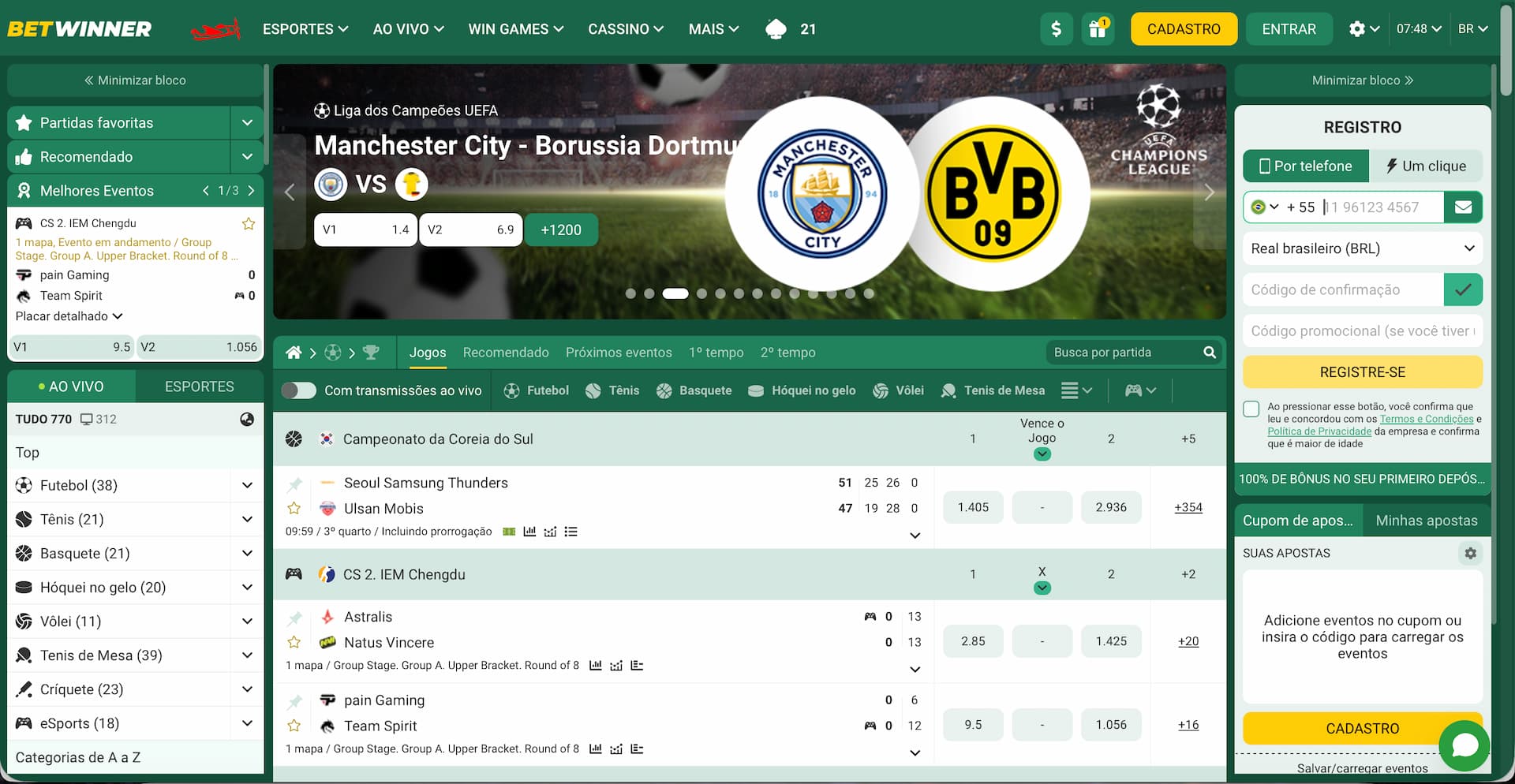Click the ENTRAR login button
The image size is (1515, 784).
point(1289,29)
